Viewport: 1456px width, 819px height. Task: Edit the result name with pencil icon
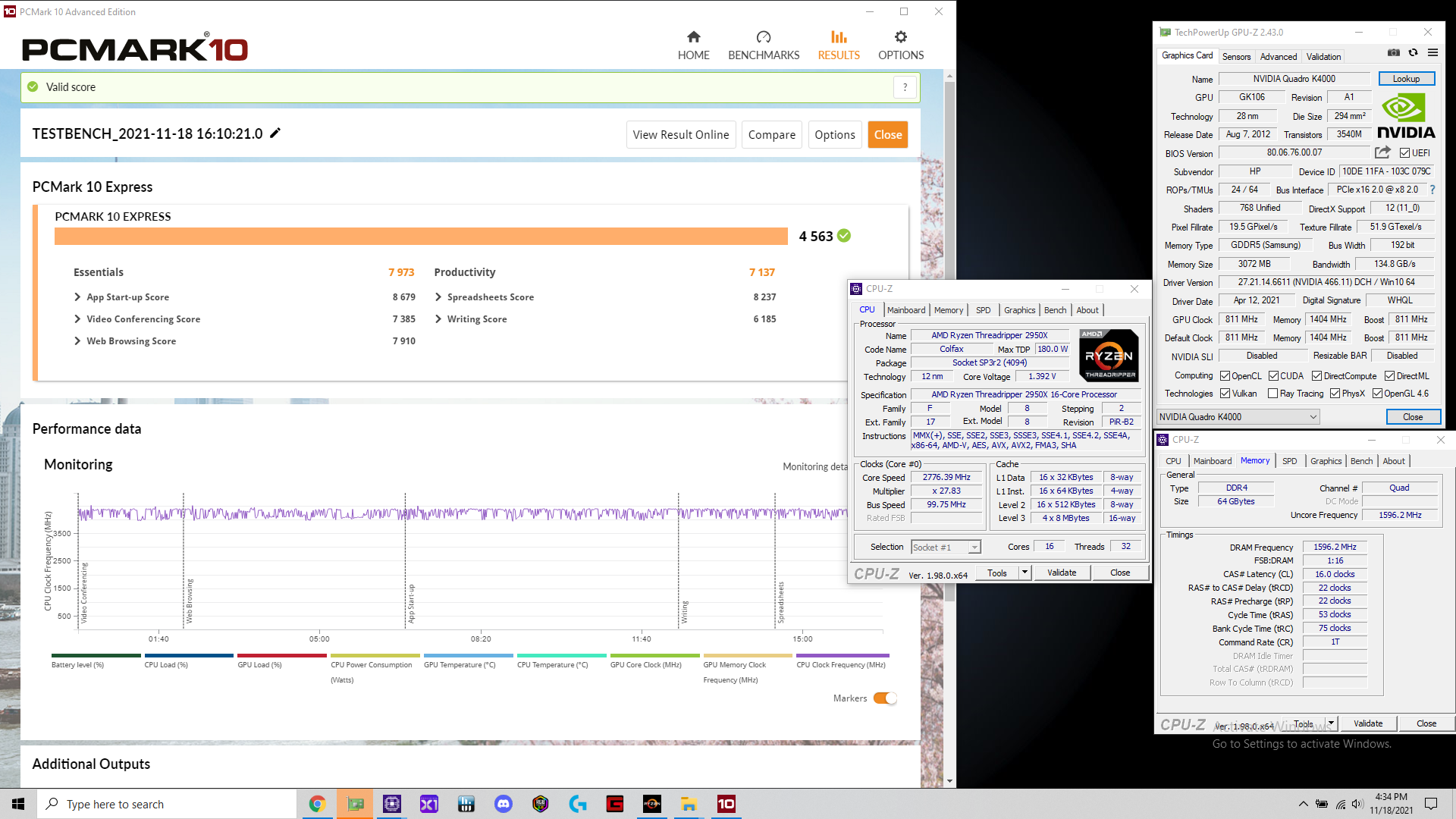point(275,133)
